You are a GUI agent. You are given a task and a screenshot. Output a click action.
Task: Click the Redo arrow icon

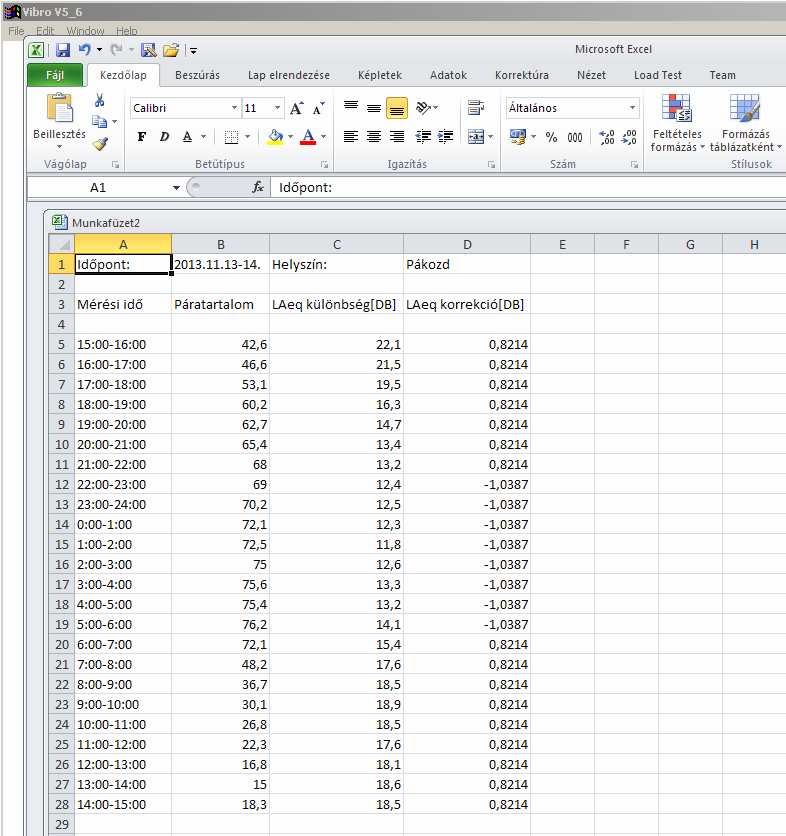coord(116,50)
